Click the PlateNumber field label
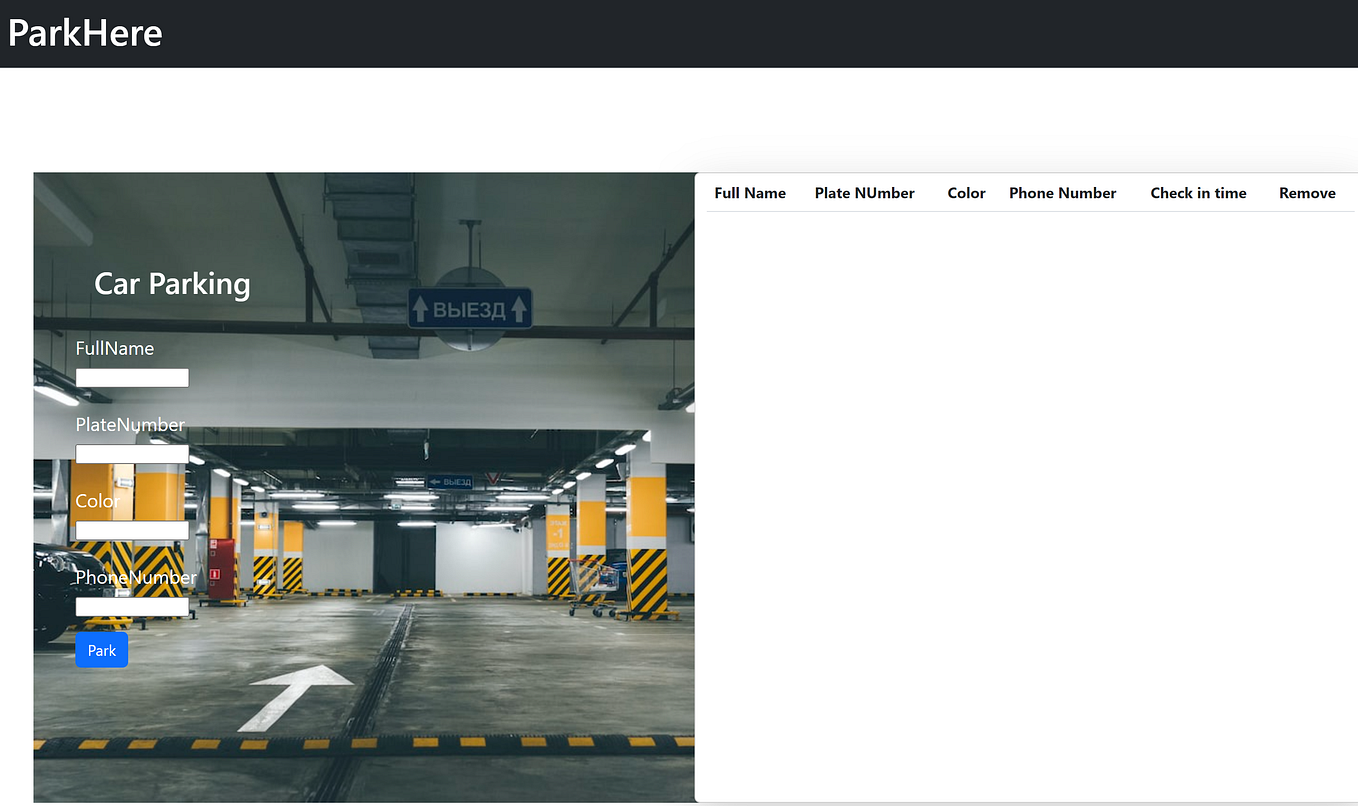Viewport: 1358px width, 806px height. click(129, 424)
